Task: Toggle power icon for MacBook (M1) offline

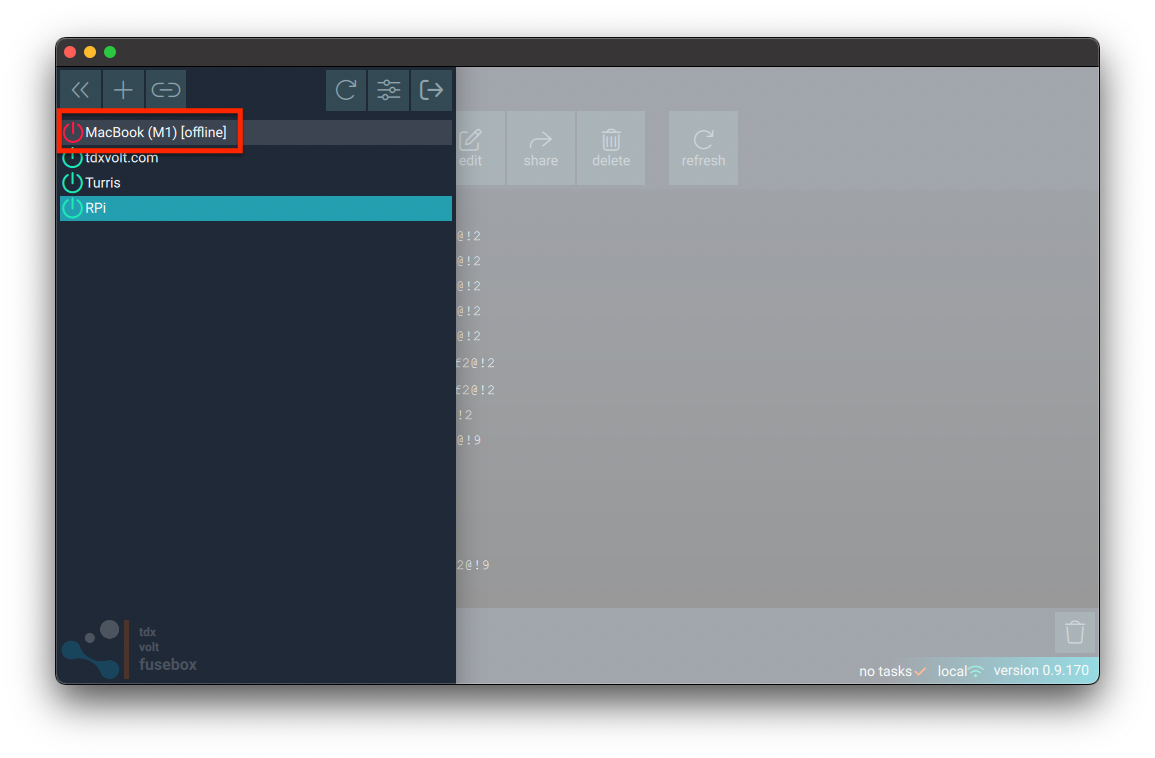Action: [x=72, y=133]
